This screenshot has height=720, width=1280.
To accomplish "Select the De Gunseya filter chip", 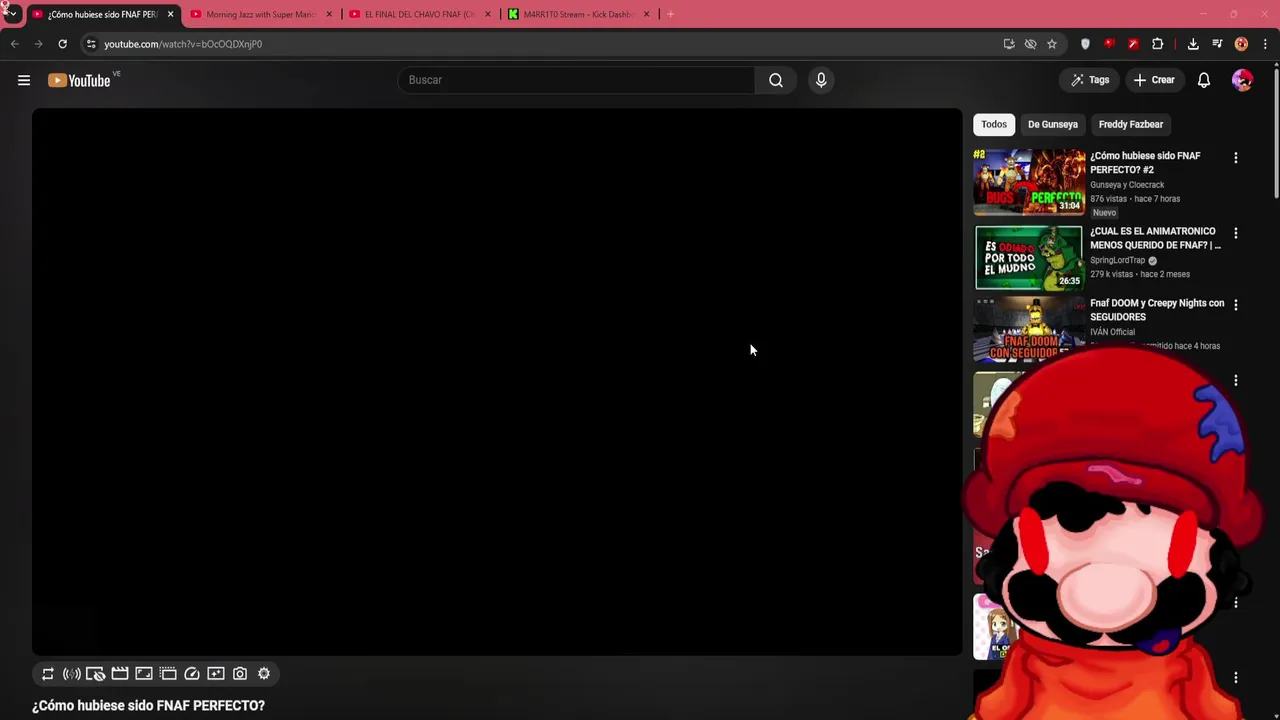I will point(1053,124).
